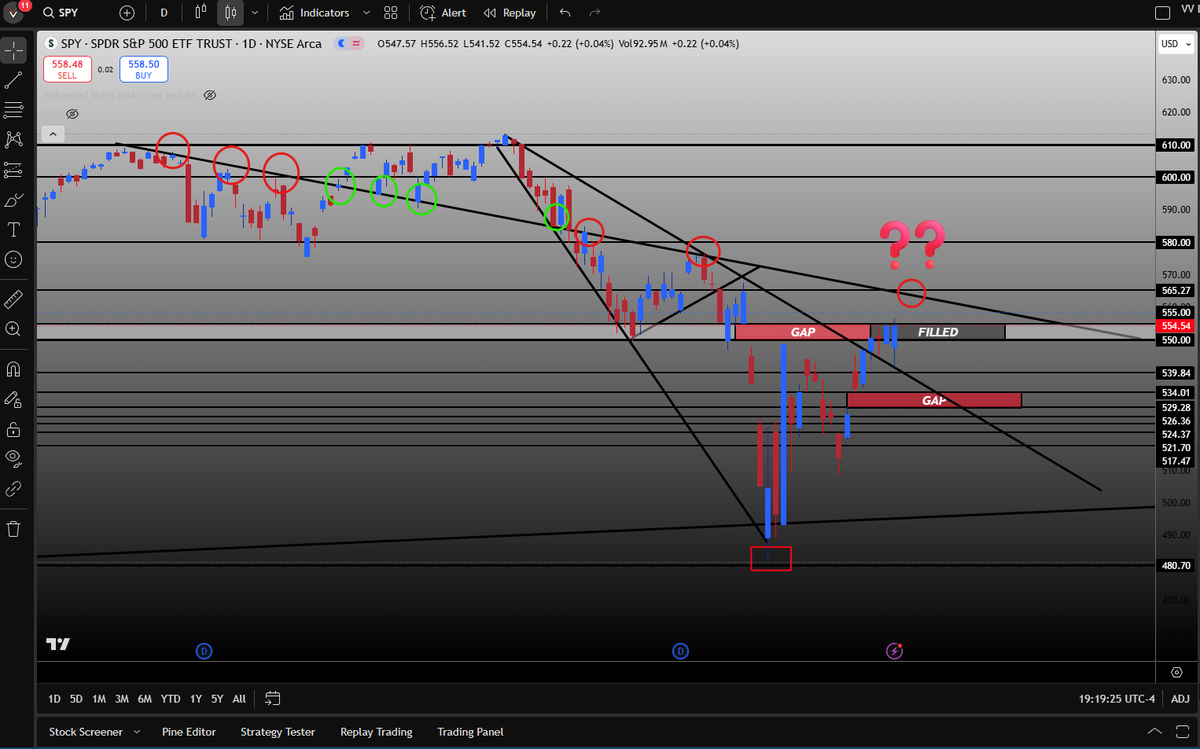This screenshot has width=1200, height=749.
Task: Open the Fibonacci and Gann tools
Action: tap(14, 109)
